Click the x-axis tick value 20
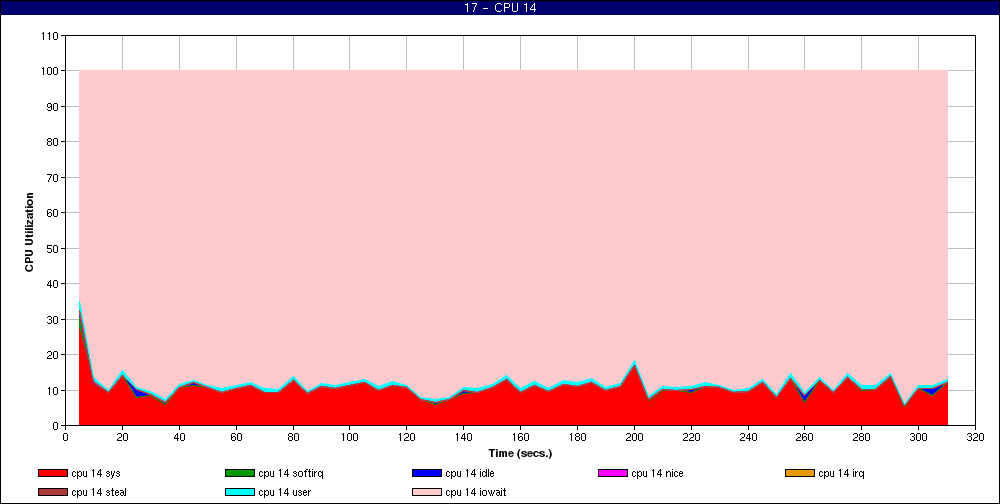The height and width of the screenshot is (504, 1000). [x=122, y=437]
